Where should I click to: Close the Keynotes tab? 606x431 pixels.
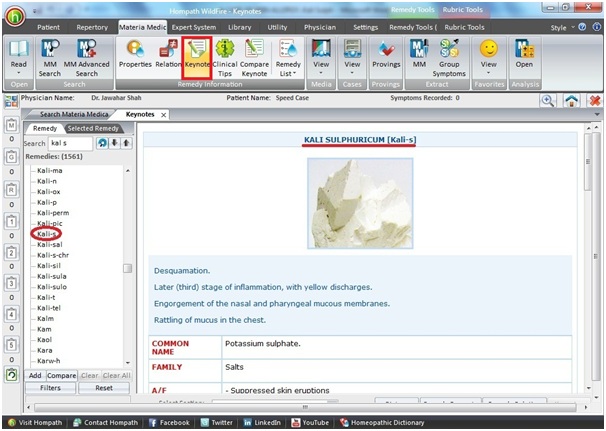(163, 115)
